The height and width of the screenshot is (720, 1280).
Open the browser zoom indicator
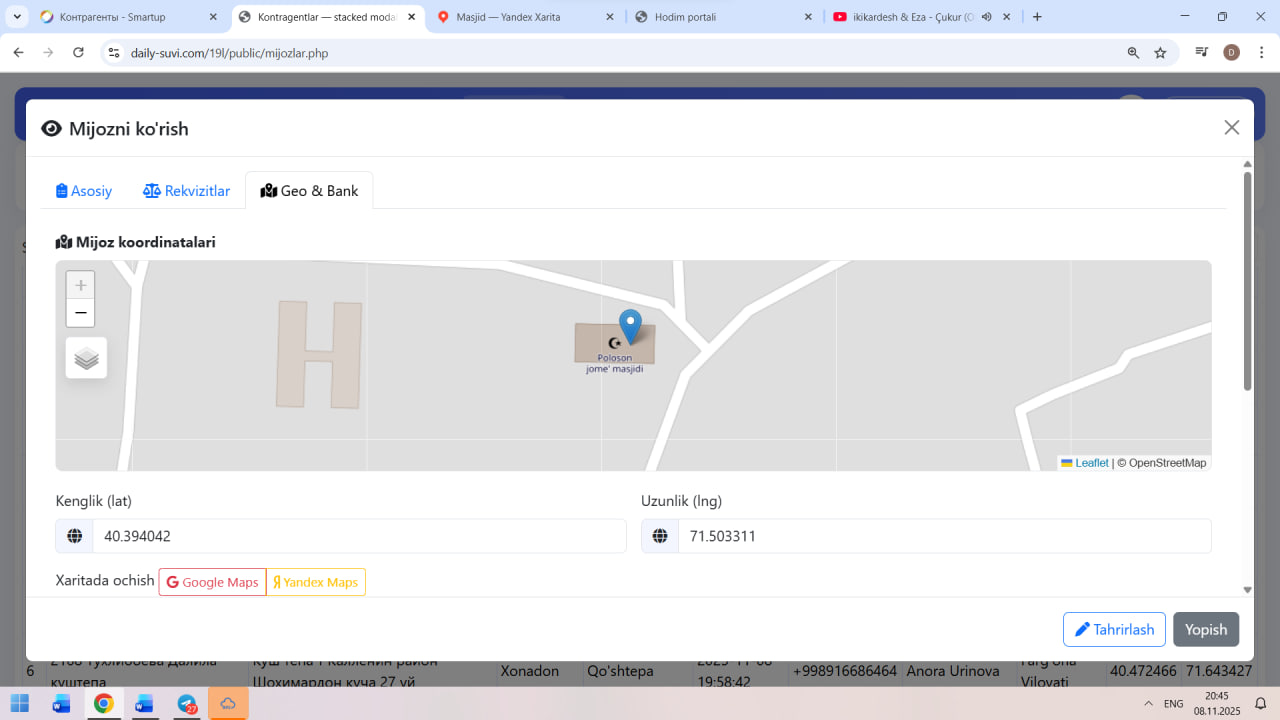[1133, 53]
